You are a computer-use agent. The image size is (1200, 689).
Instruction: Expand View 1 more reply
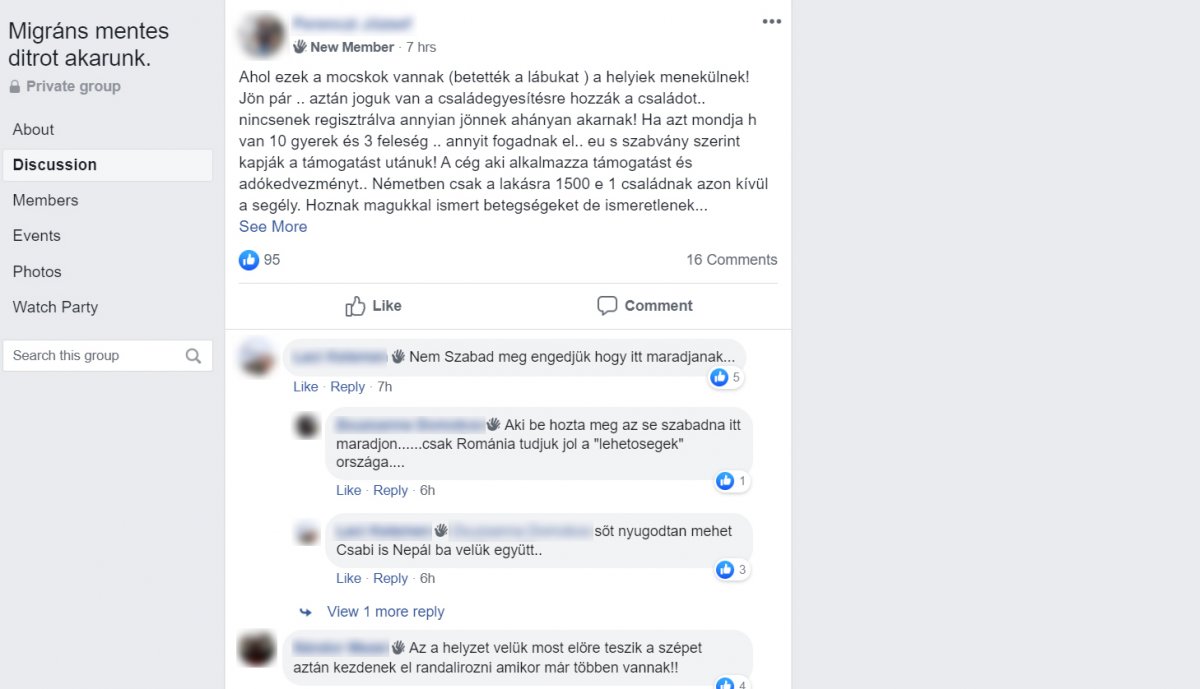coord(386,612)
